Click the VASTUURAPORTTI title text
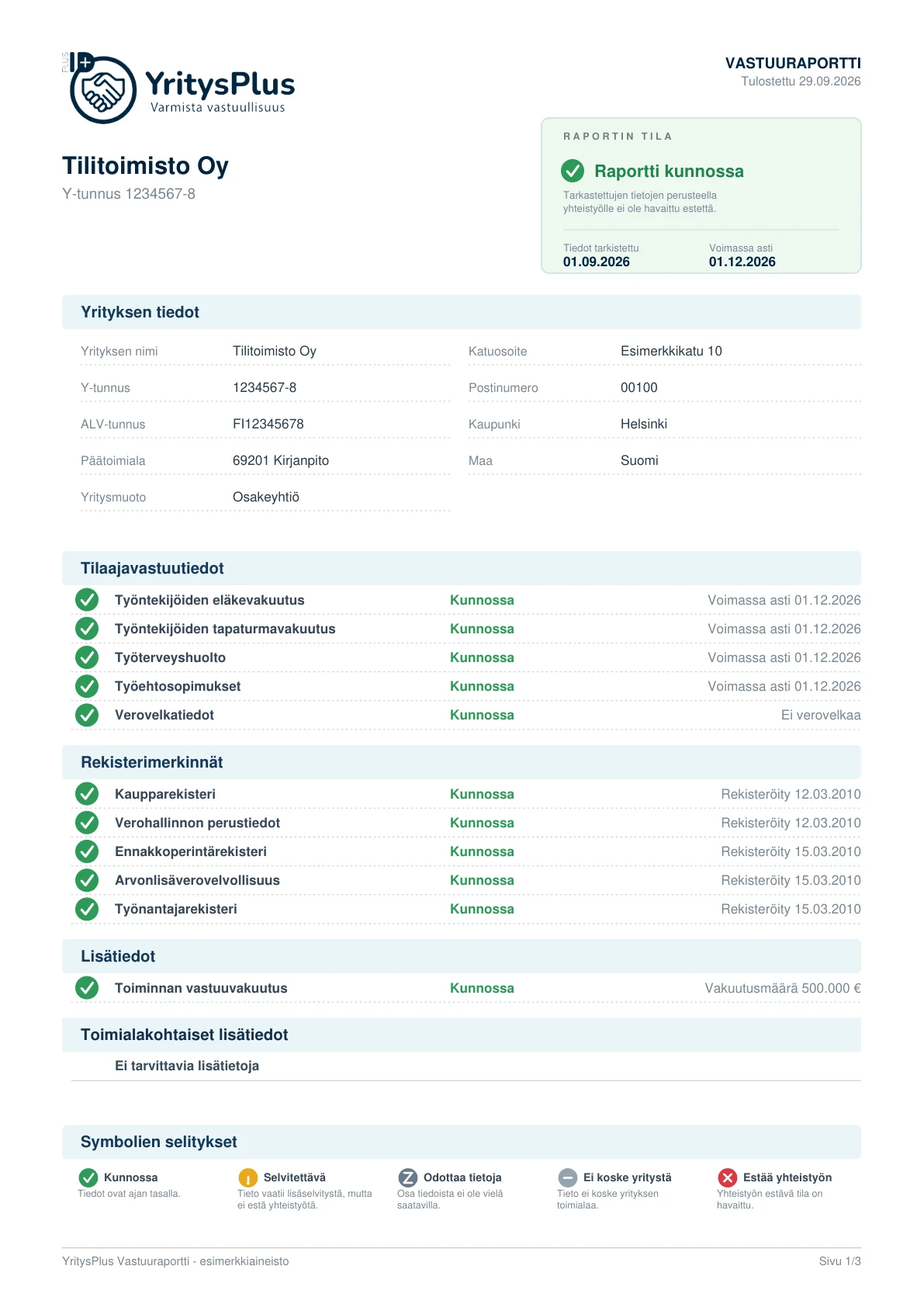The height and width of the screenshot is (1307, 924). coord(793,63)
